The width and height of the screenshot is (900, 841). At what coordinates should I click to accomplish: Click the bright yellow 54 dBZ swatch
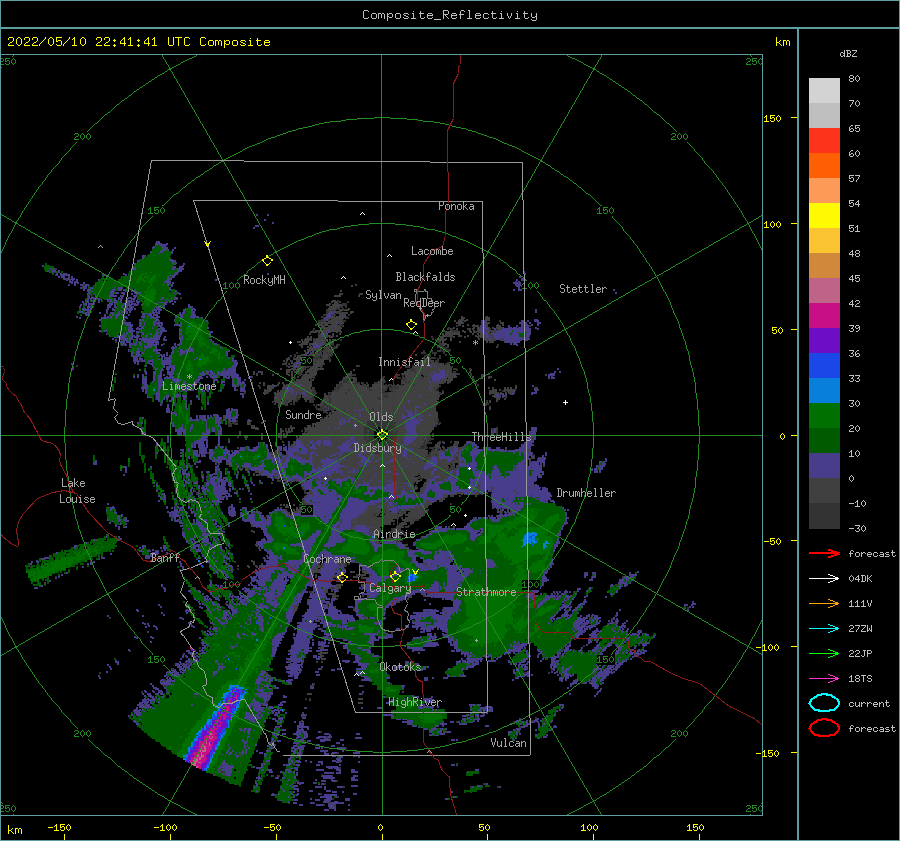(x=824, y=215)
